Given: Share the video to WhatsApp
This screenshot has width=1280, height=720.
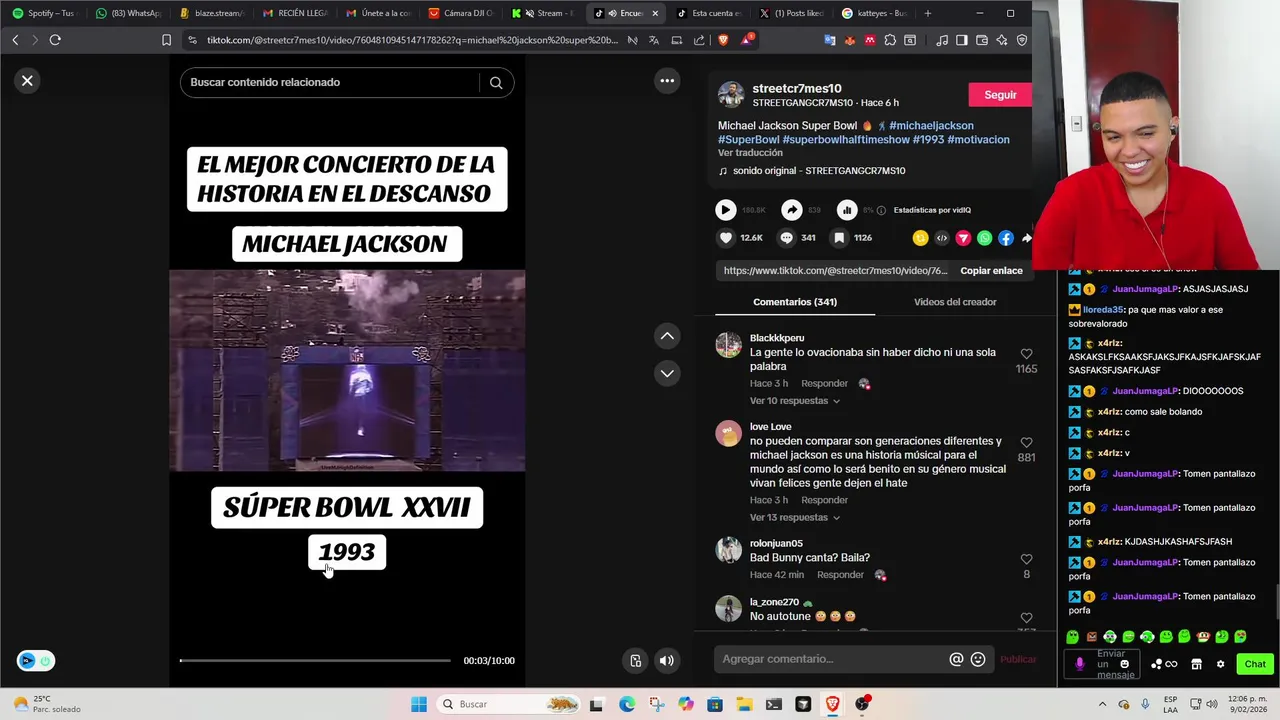Looking at the screenshot, I should coord(985,238).
